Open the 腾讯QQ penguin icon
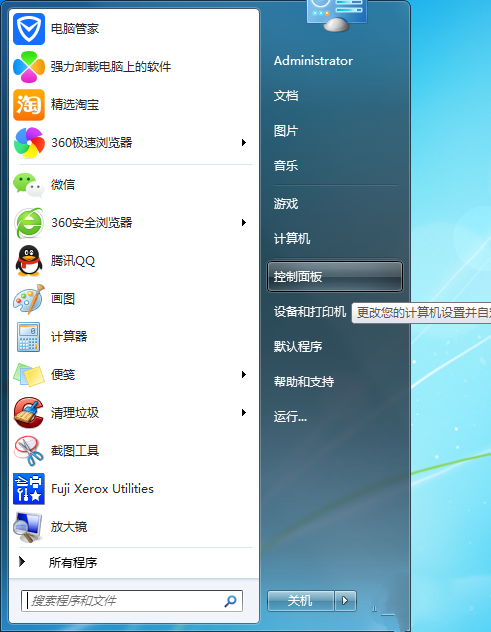The image size is (491, 632). tap(29, 260)
